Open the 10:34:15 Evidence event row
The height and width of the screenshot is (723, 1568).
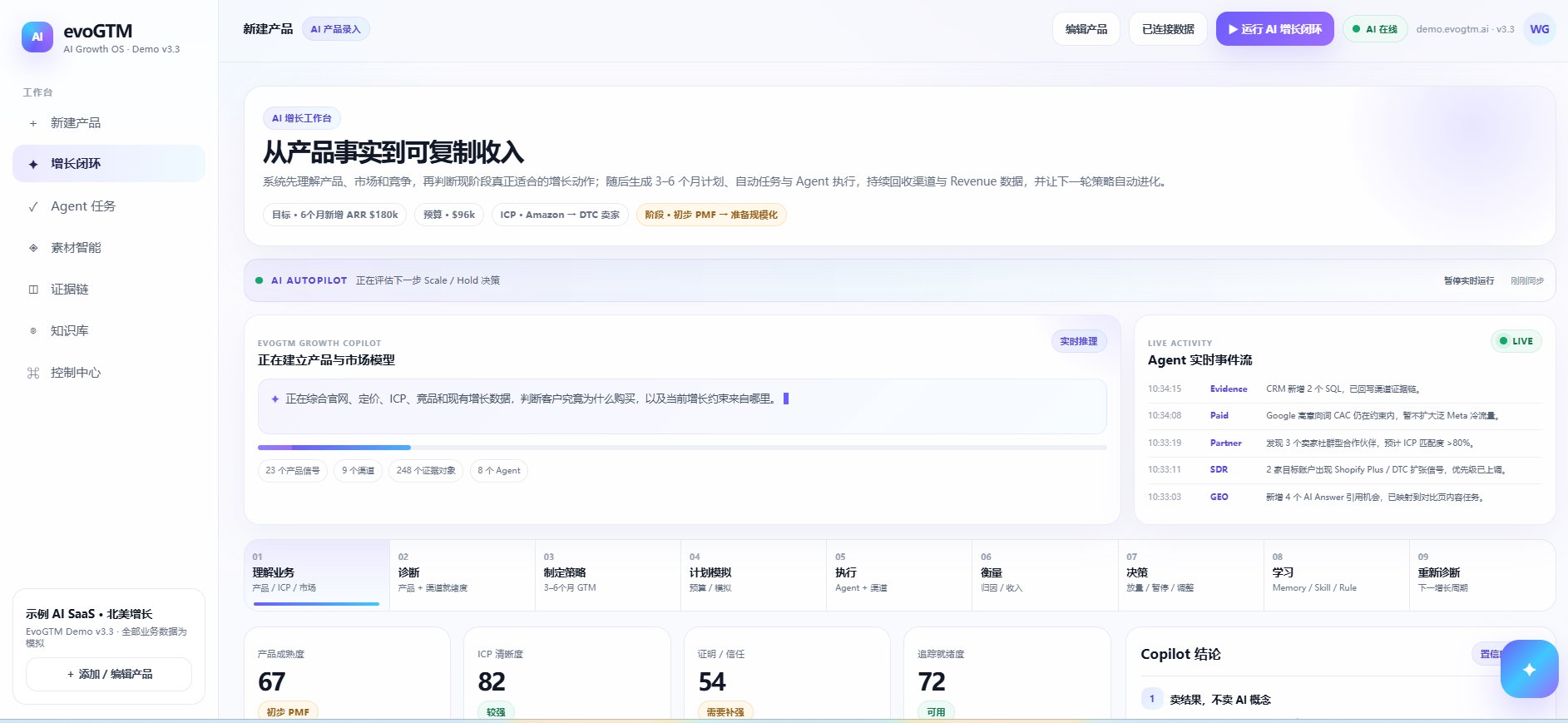(1344, 389)
